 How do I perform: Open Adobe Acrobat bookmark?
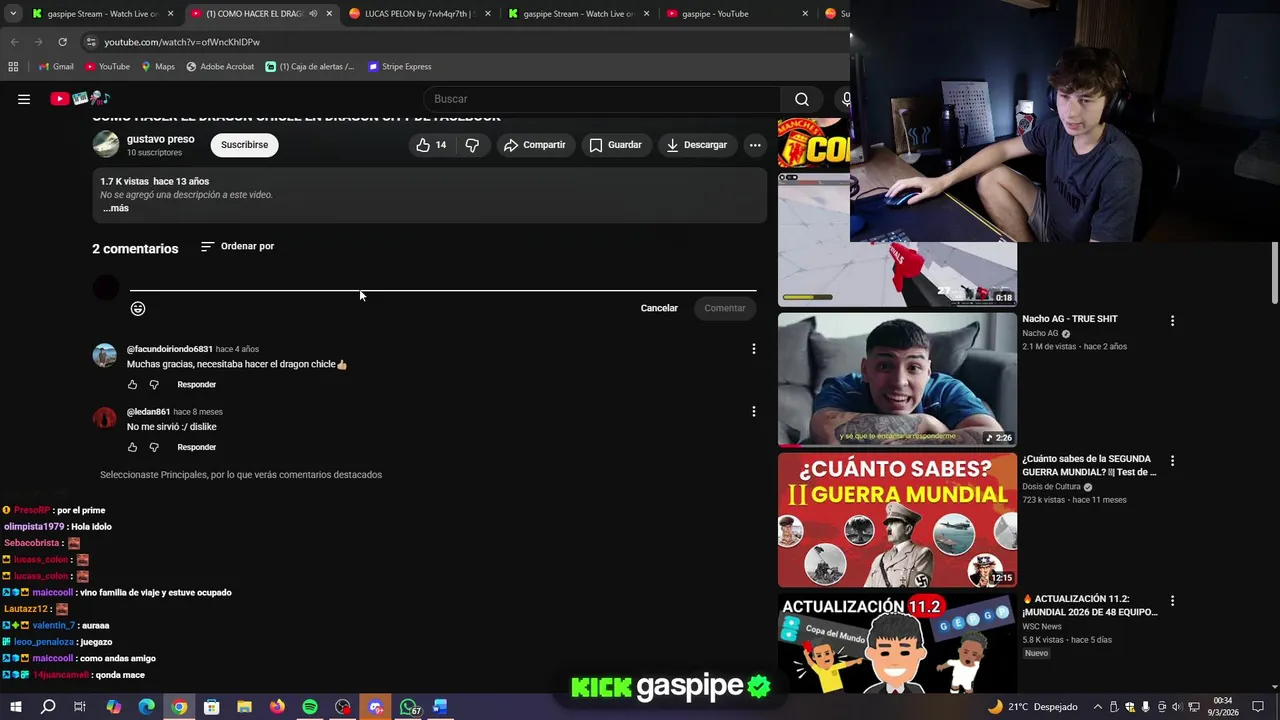click(x=220, y=67)
